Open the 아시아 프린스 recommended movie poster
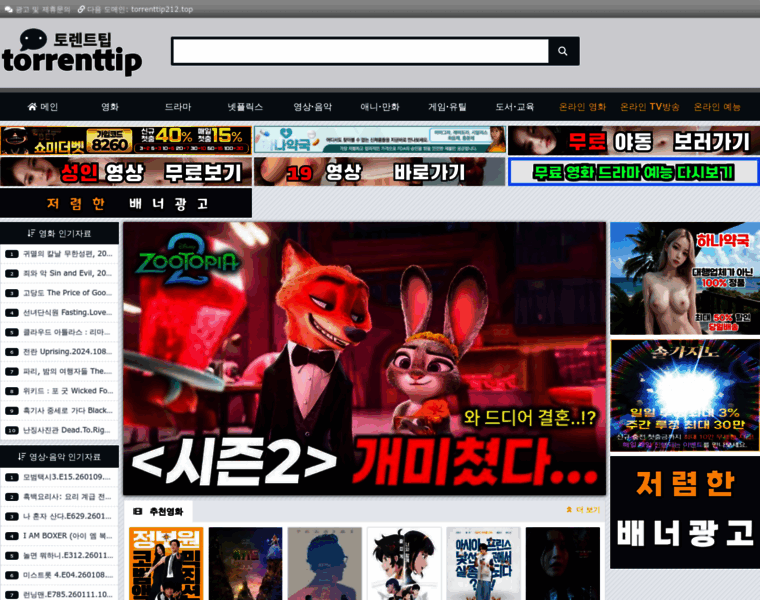 [483, 564]
